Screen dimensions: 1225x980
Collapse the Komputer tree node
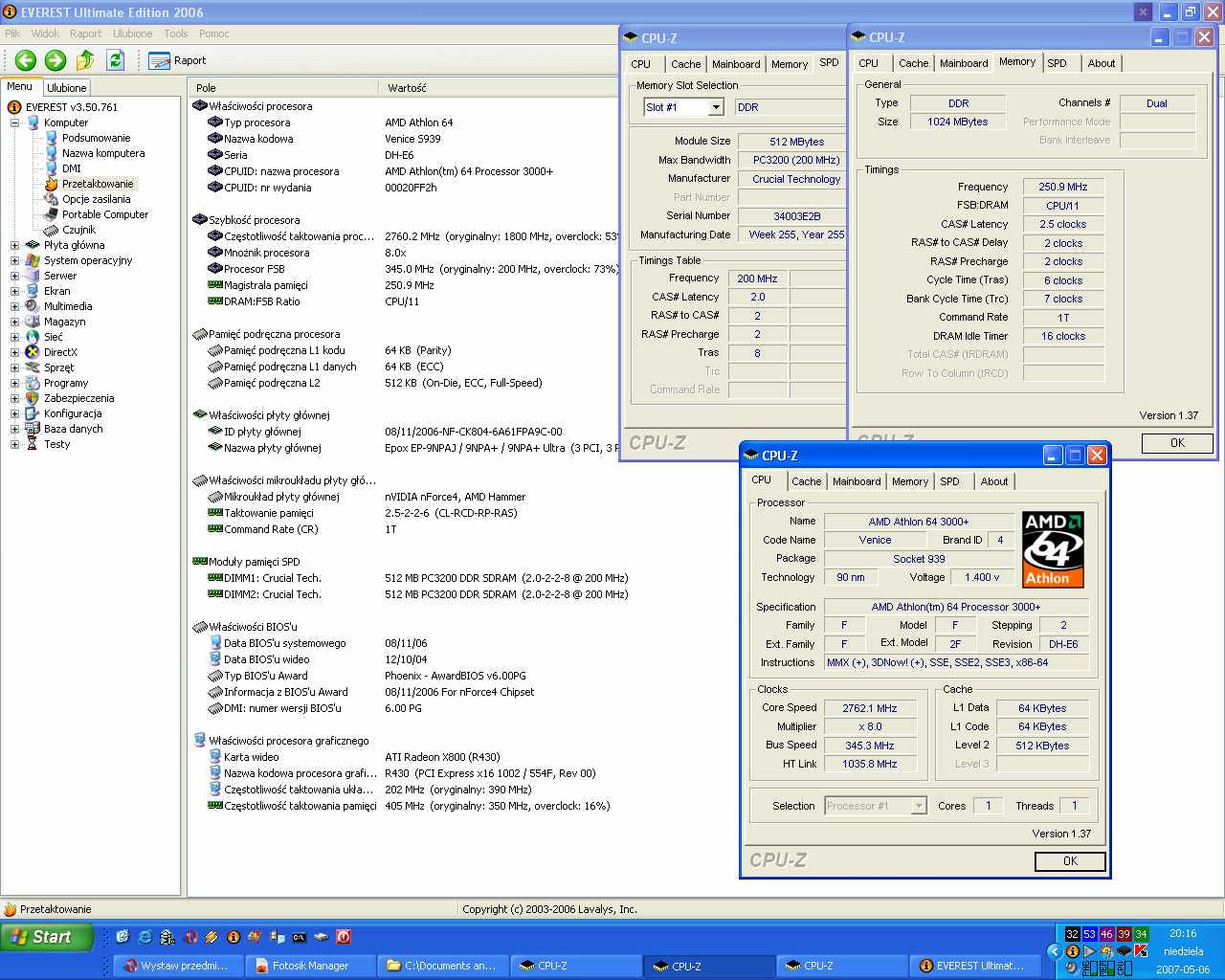(x=14, y=122)
